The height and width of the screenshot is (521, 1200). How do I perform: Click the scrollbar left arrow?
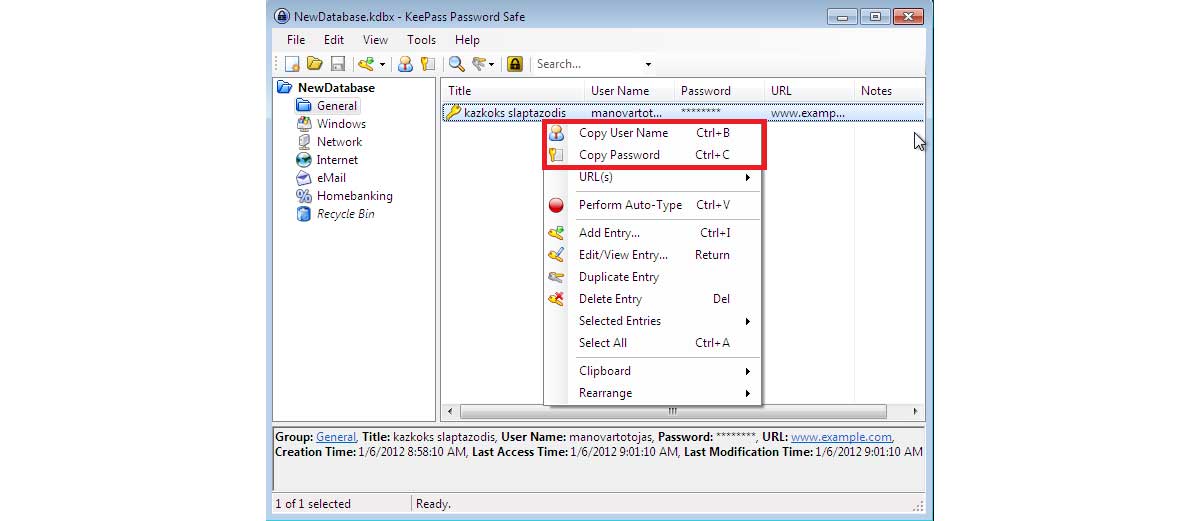pos(451,411)
